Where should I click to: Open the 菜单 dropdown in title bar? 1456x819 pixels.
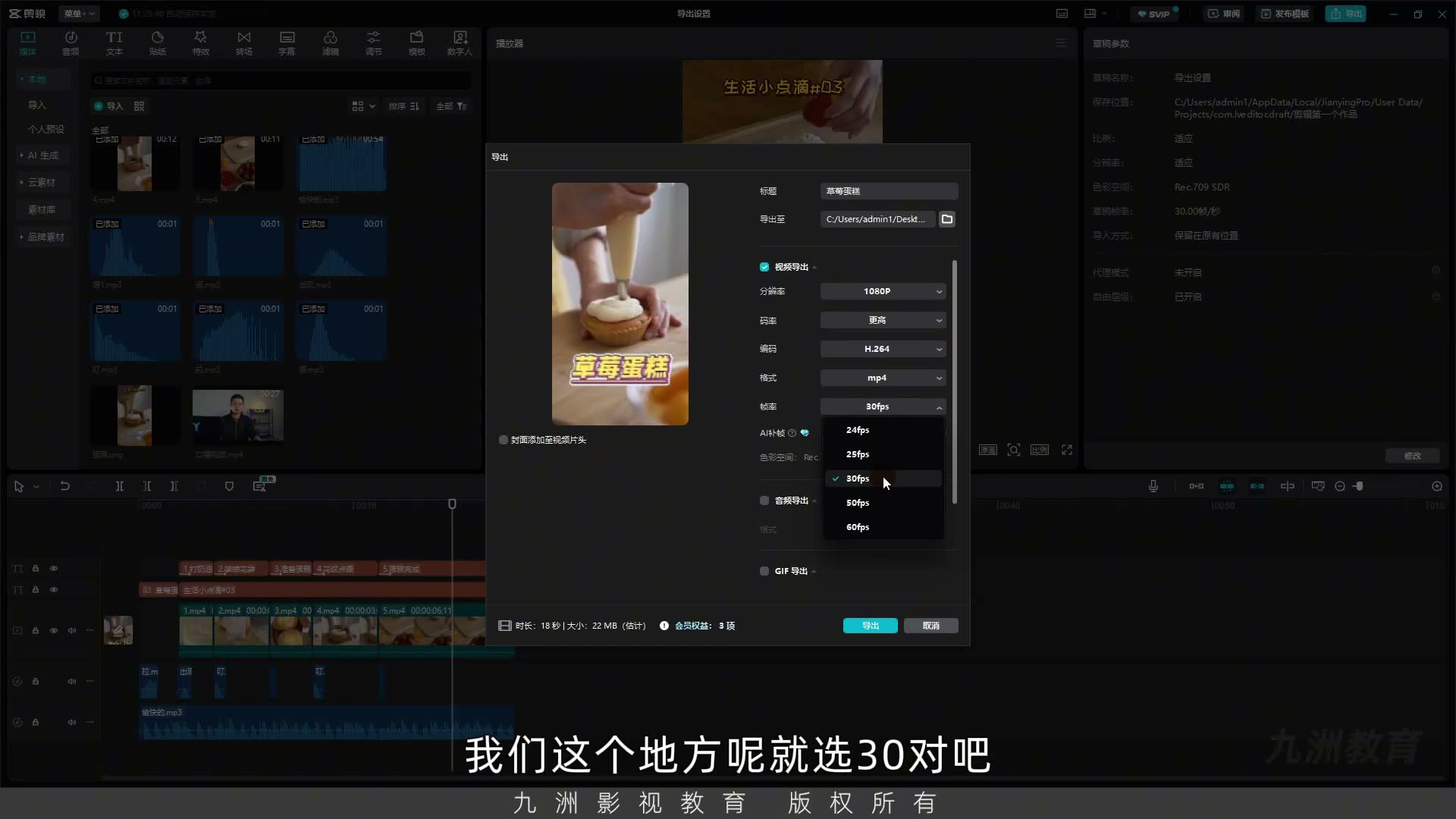point(79,14)
